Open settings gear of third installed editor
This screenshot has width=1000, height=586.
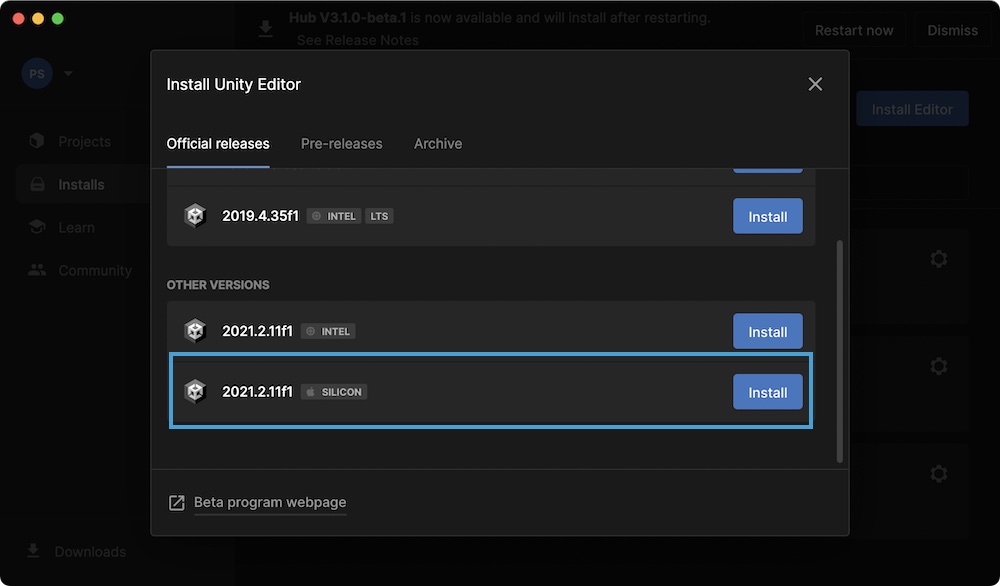click(938, 474)
